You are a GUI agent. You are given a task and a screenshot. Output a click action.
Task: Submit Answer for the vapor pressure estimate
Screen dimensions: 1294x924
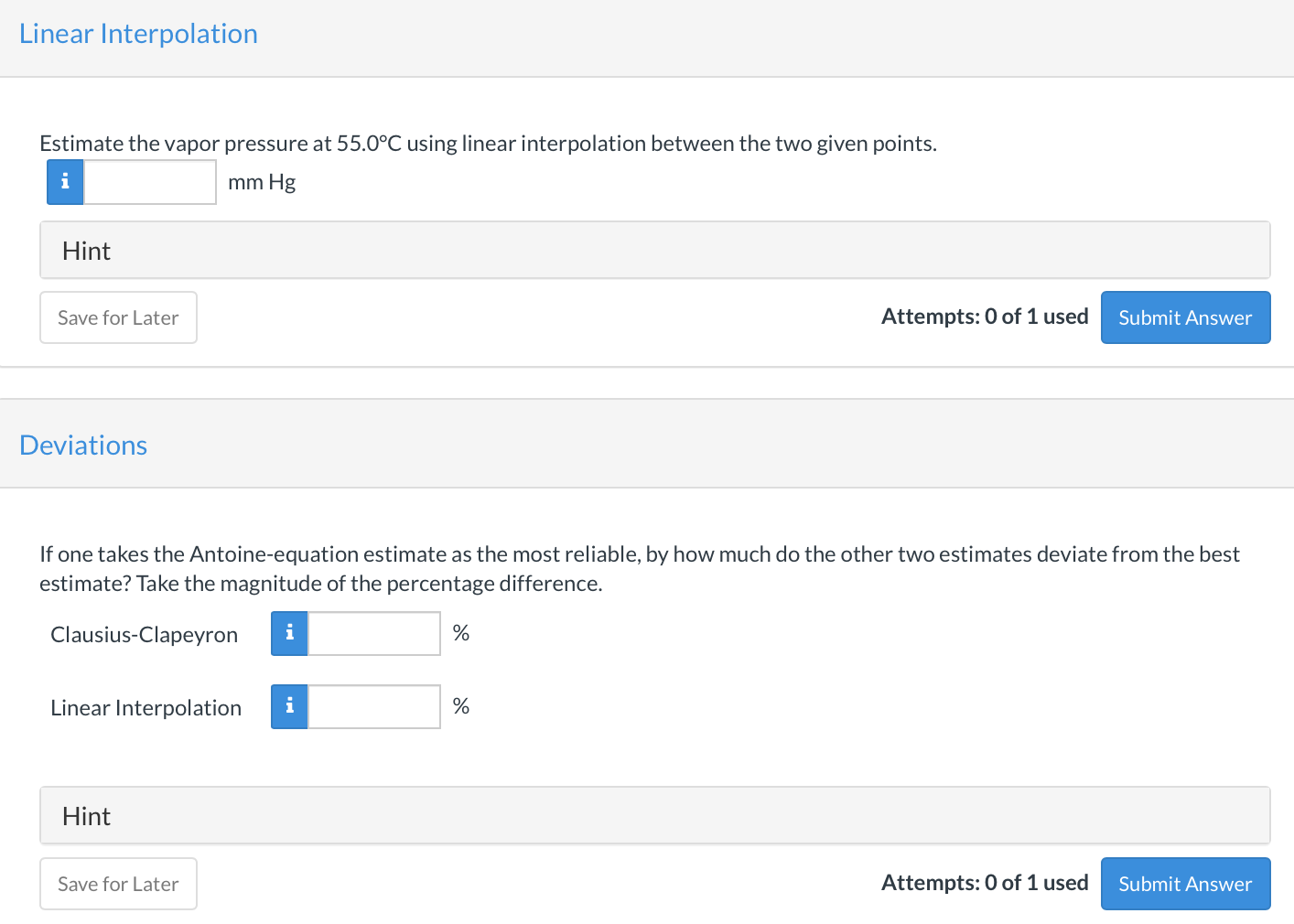(x=1185, y=317)
